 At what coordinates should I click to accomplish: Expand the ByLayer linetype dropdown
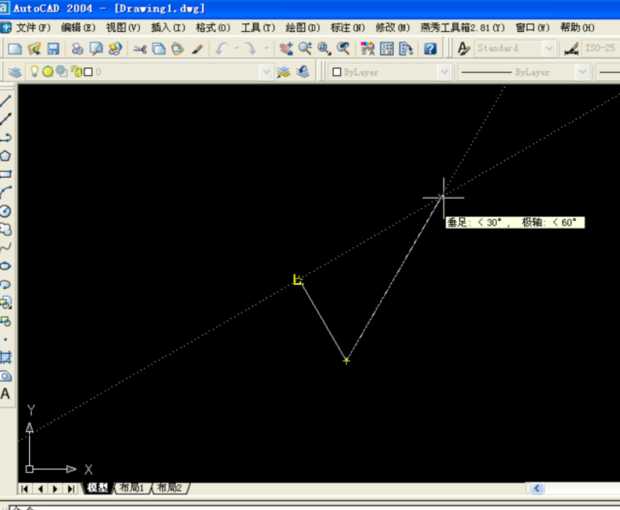(x=582, y=72)
